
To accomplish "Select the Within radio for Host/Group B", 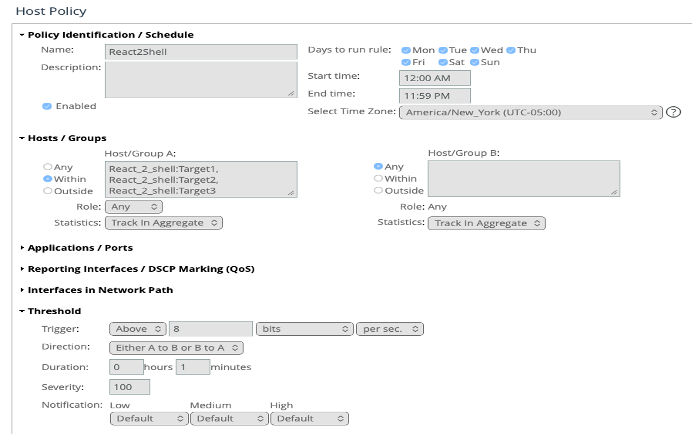I will click(378, 178).
